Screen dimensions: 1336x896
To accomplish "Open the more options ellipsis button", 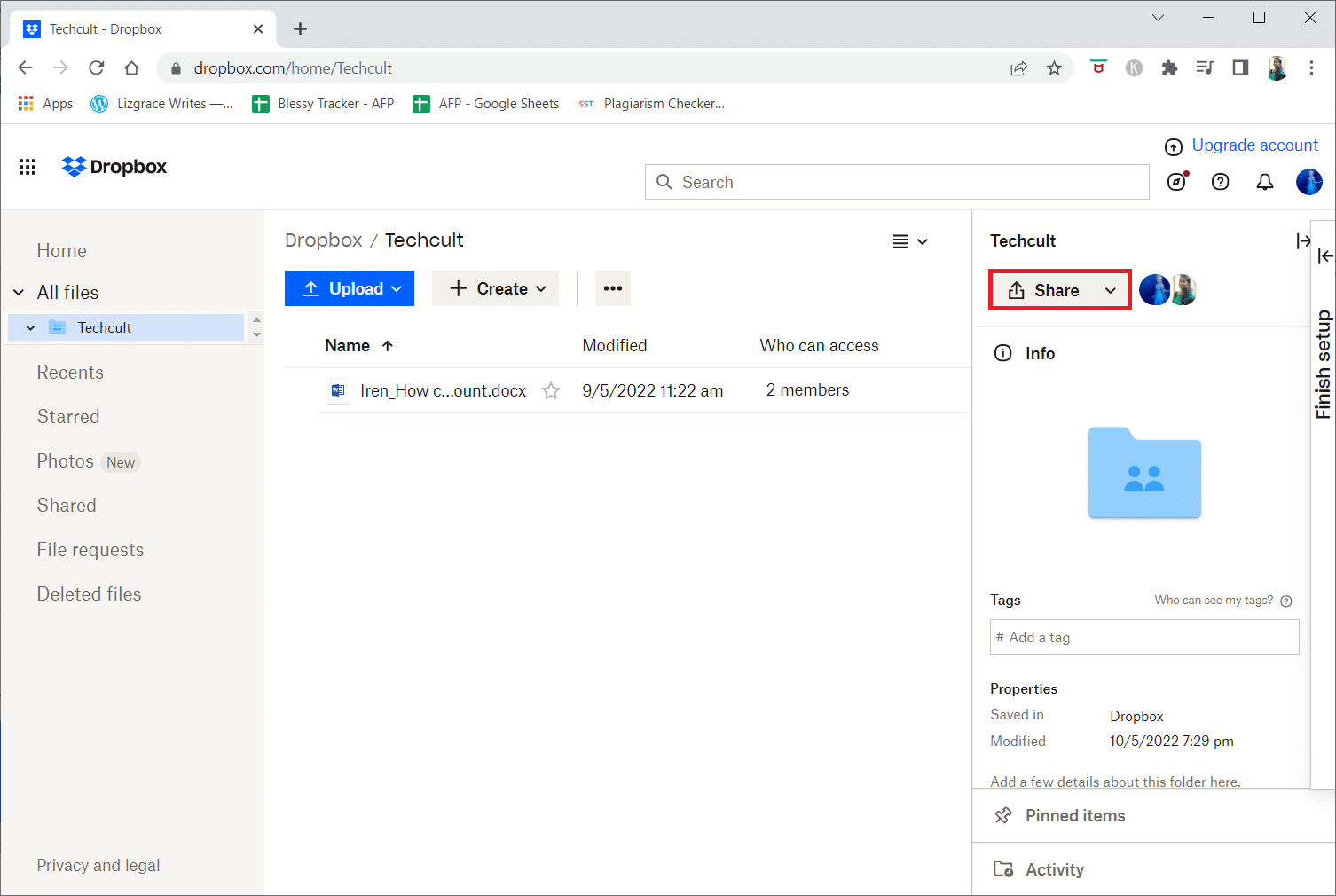I will [x=613, y=288].
